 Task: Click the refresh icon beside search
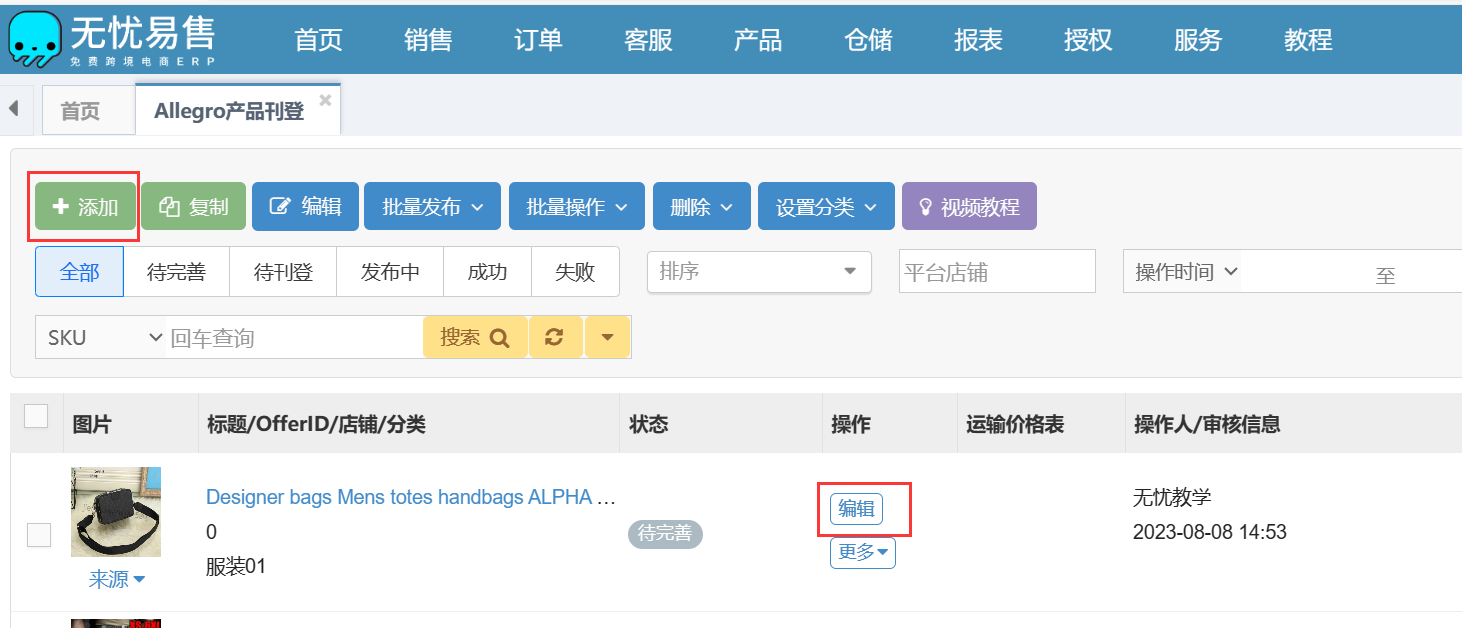[x=554, y=338]
